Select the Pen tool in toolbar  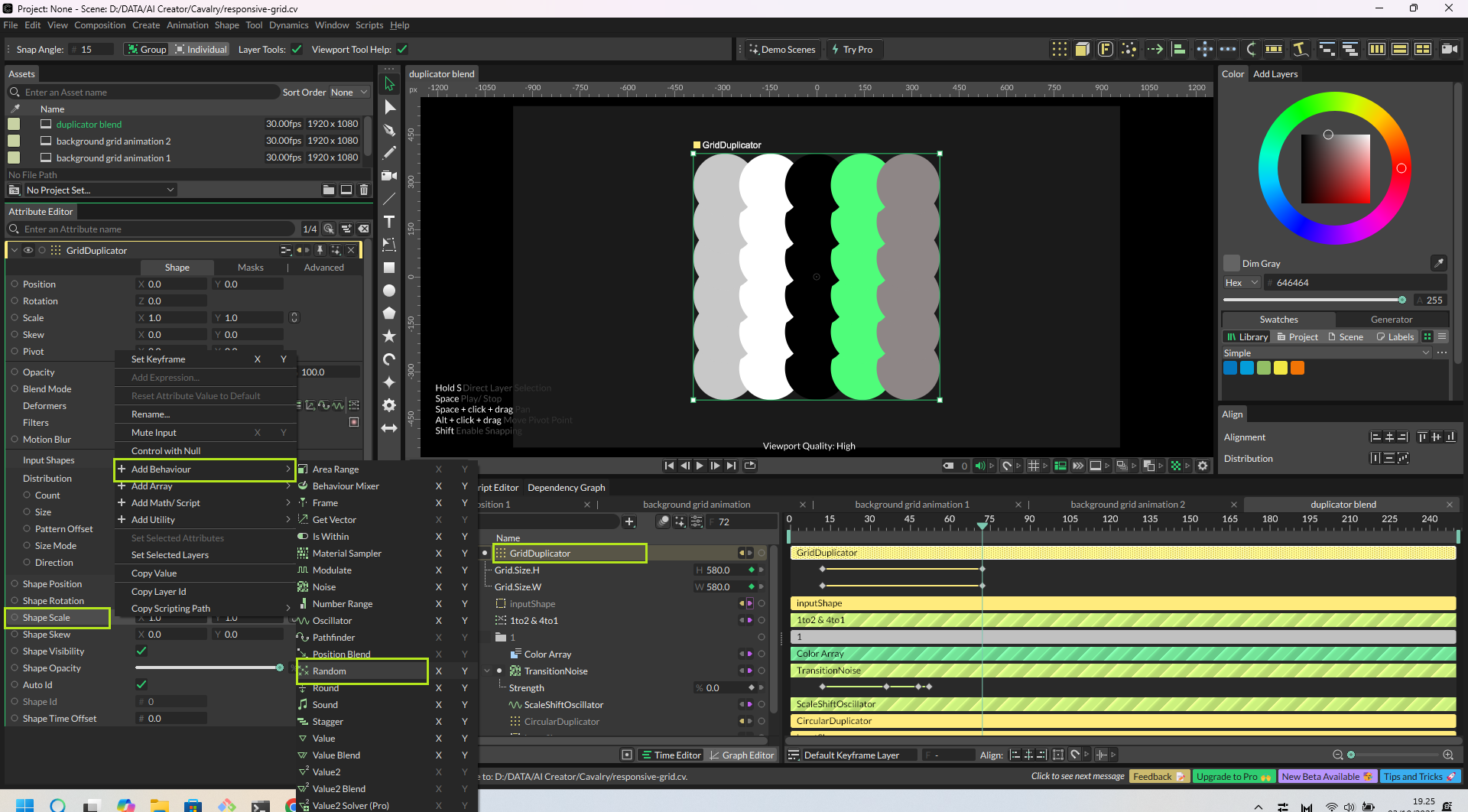389,130
